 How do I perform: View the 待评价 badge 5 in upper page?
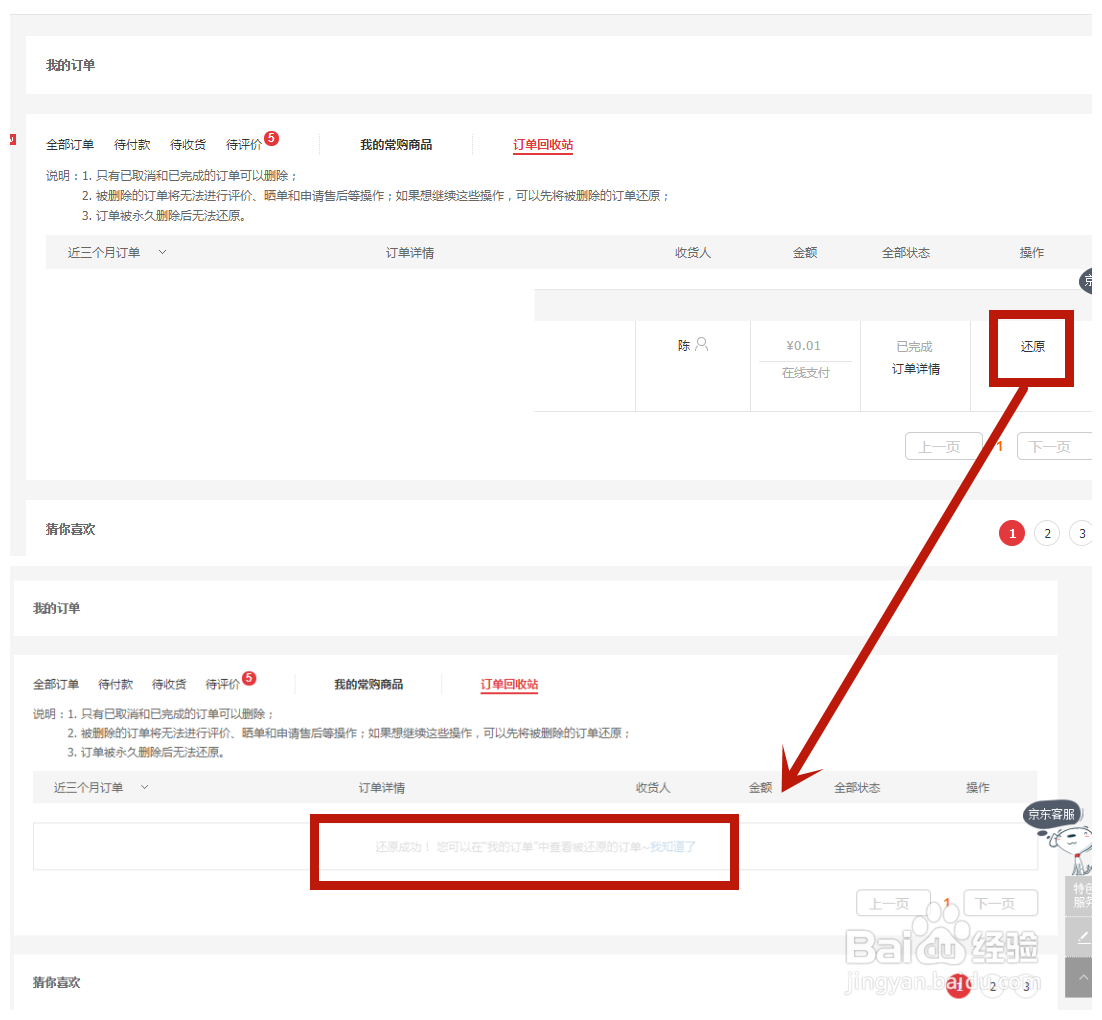(271, 138)
